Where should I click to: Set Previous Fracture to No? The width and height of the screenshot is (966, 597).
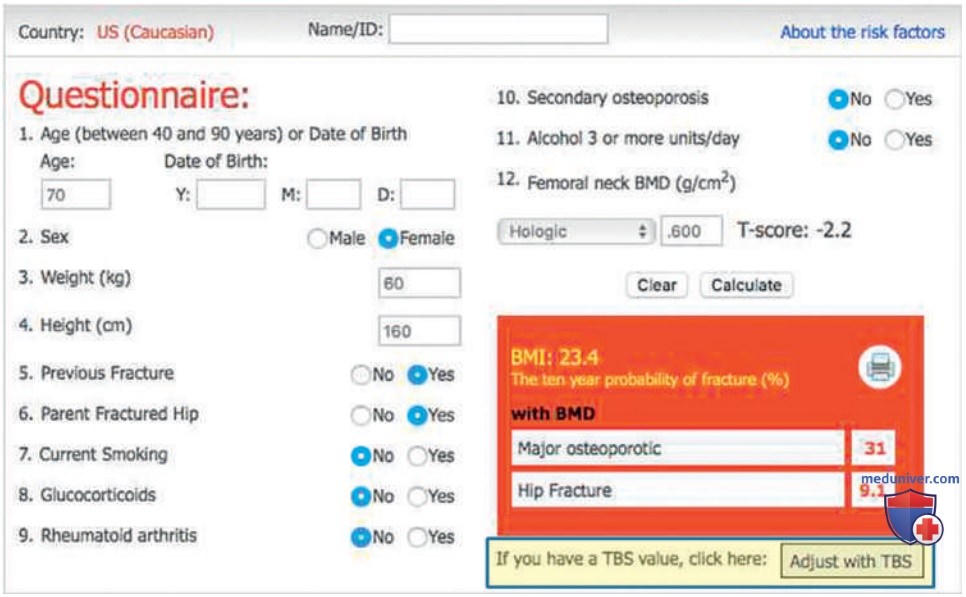point(360,375)
